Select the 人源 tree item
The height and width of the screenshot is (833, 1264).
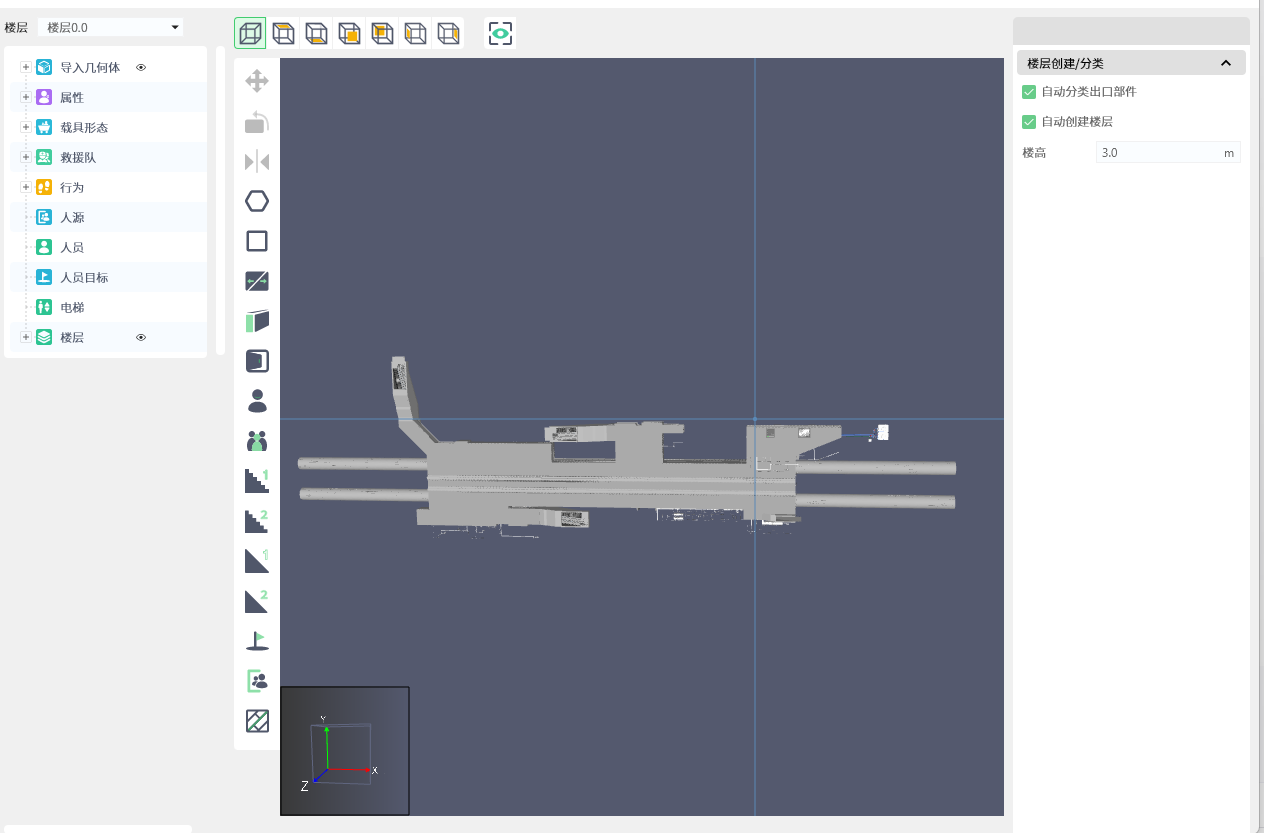click(72, 217)
